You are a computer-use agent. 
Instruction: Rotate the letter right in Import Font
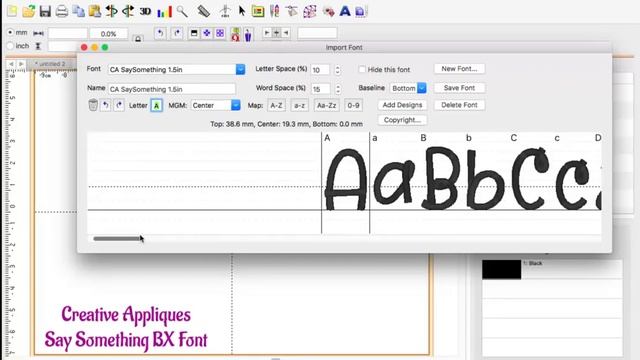(119, 105)
